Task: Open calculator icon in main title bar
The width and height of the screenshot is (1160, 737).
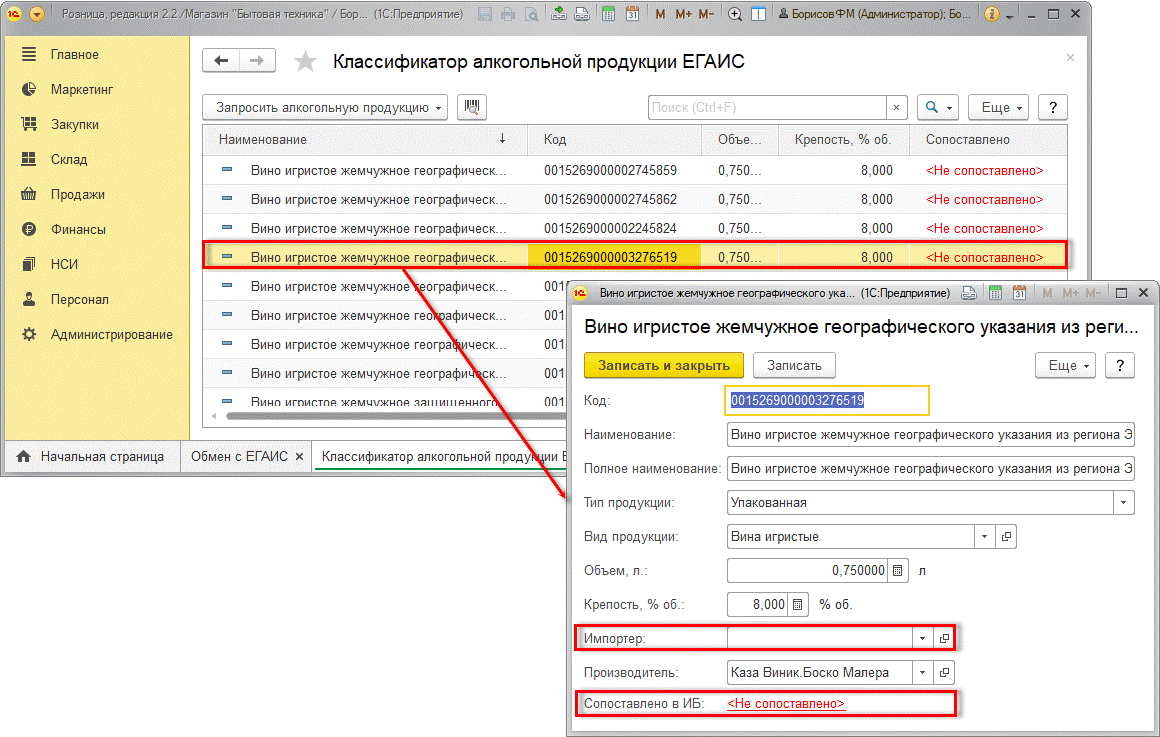Action: coord(608,14)
